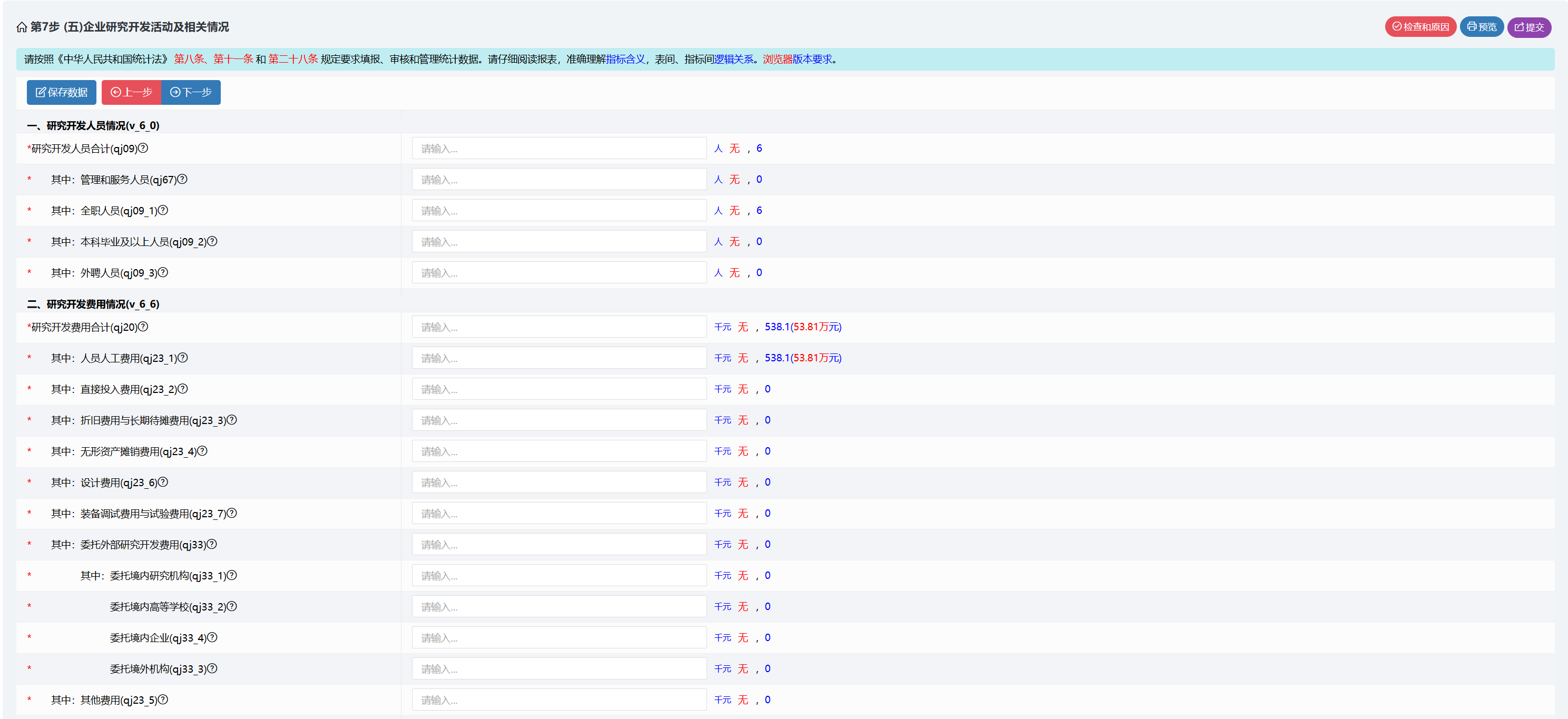The width and height of the screenshot is (1568, 719).
Task: Open help for 委托境内企业(qj33_4)
Action: click(212, 637)
